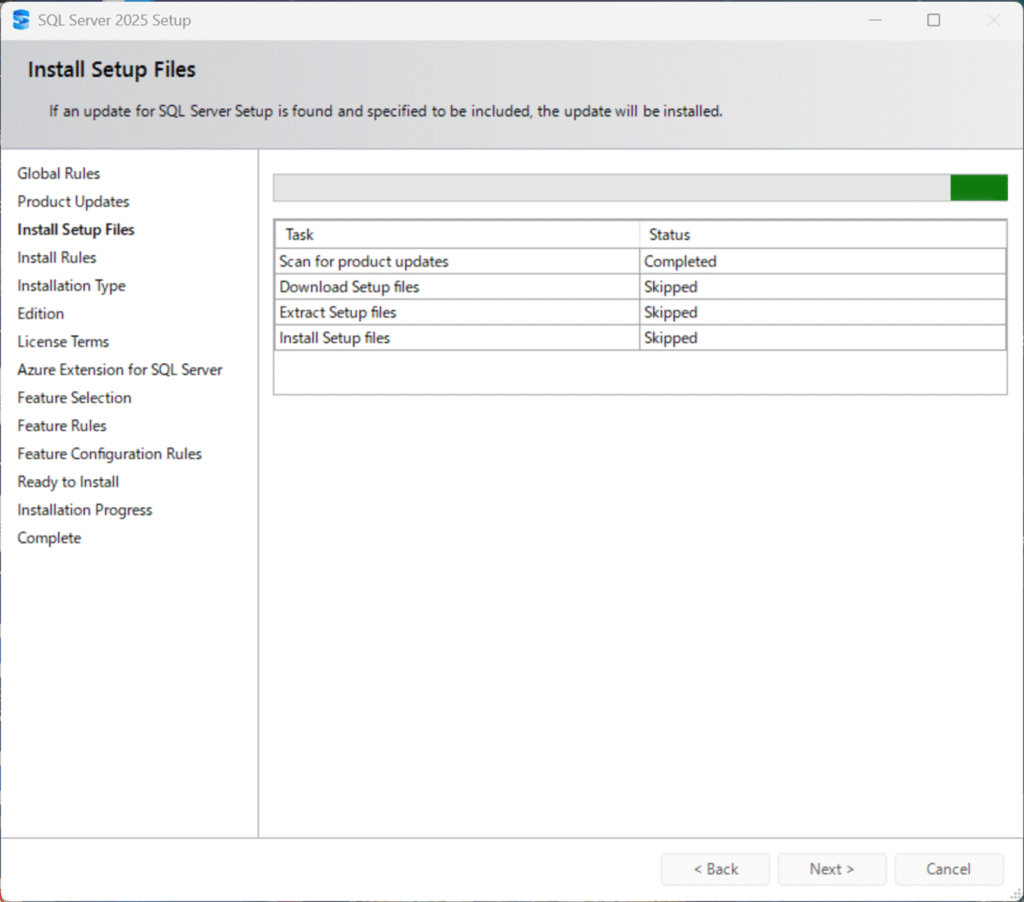Select the Install Setup files task row
This screenshot has height=902, width=1024.
pyautogui.click(x=640, y=338)
